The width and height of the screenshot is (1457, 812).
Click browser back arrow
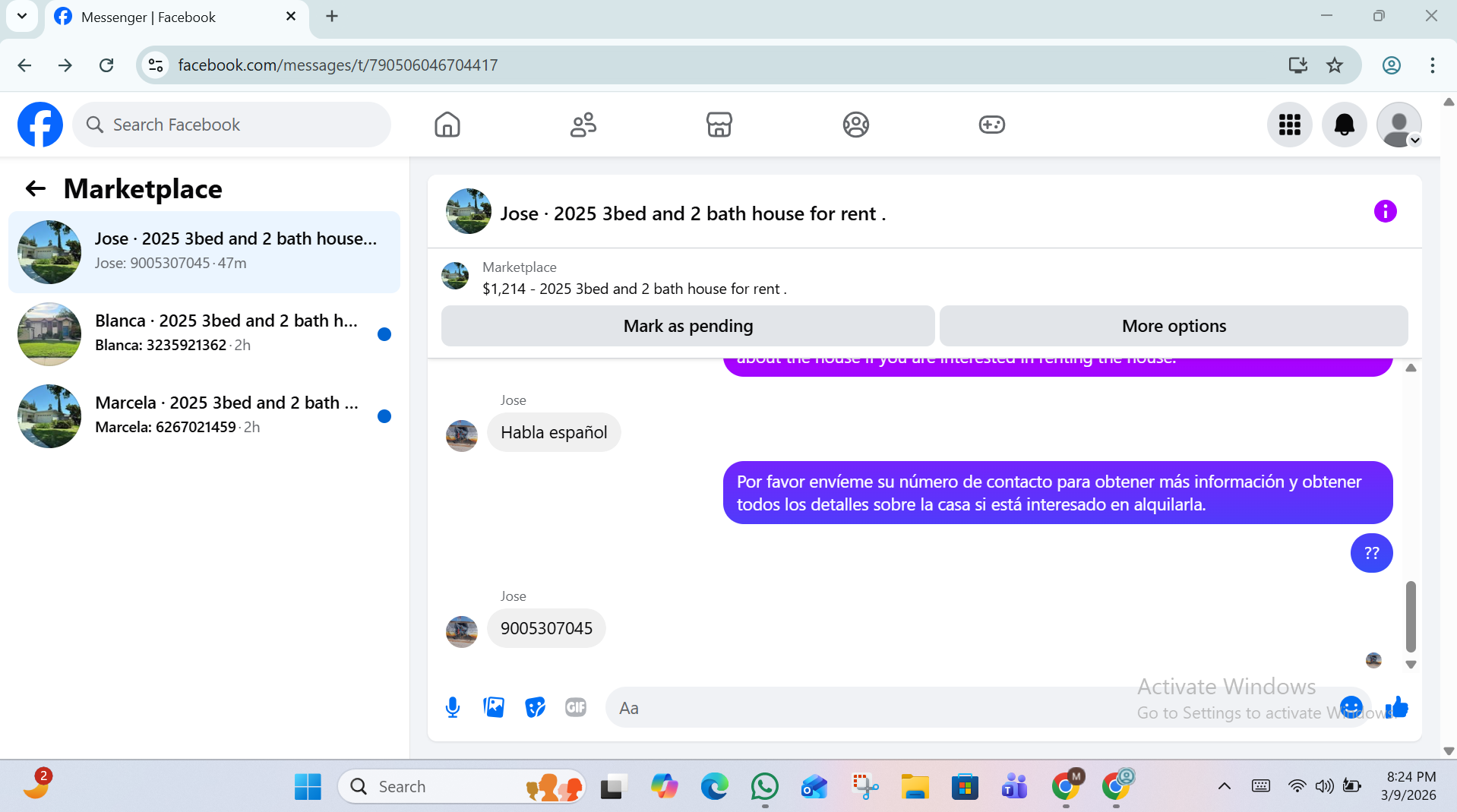tap(24, 65)
